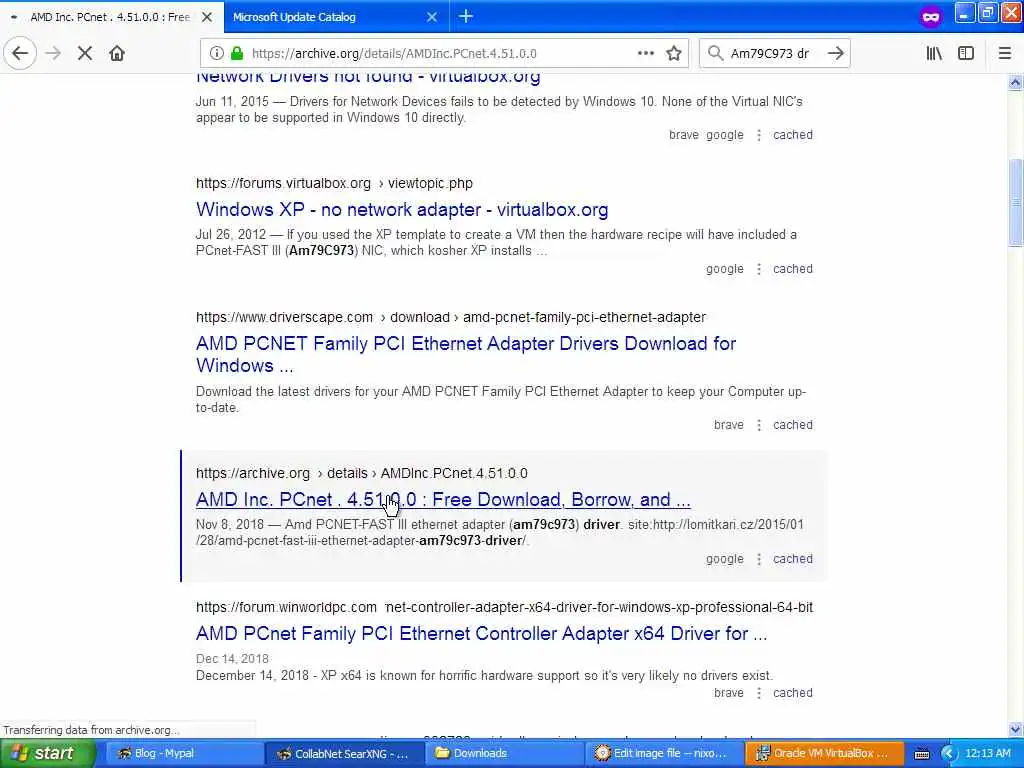Click the https://www.driverscape.com URL text

(x=284, y=317)
